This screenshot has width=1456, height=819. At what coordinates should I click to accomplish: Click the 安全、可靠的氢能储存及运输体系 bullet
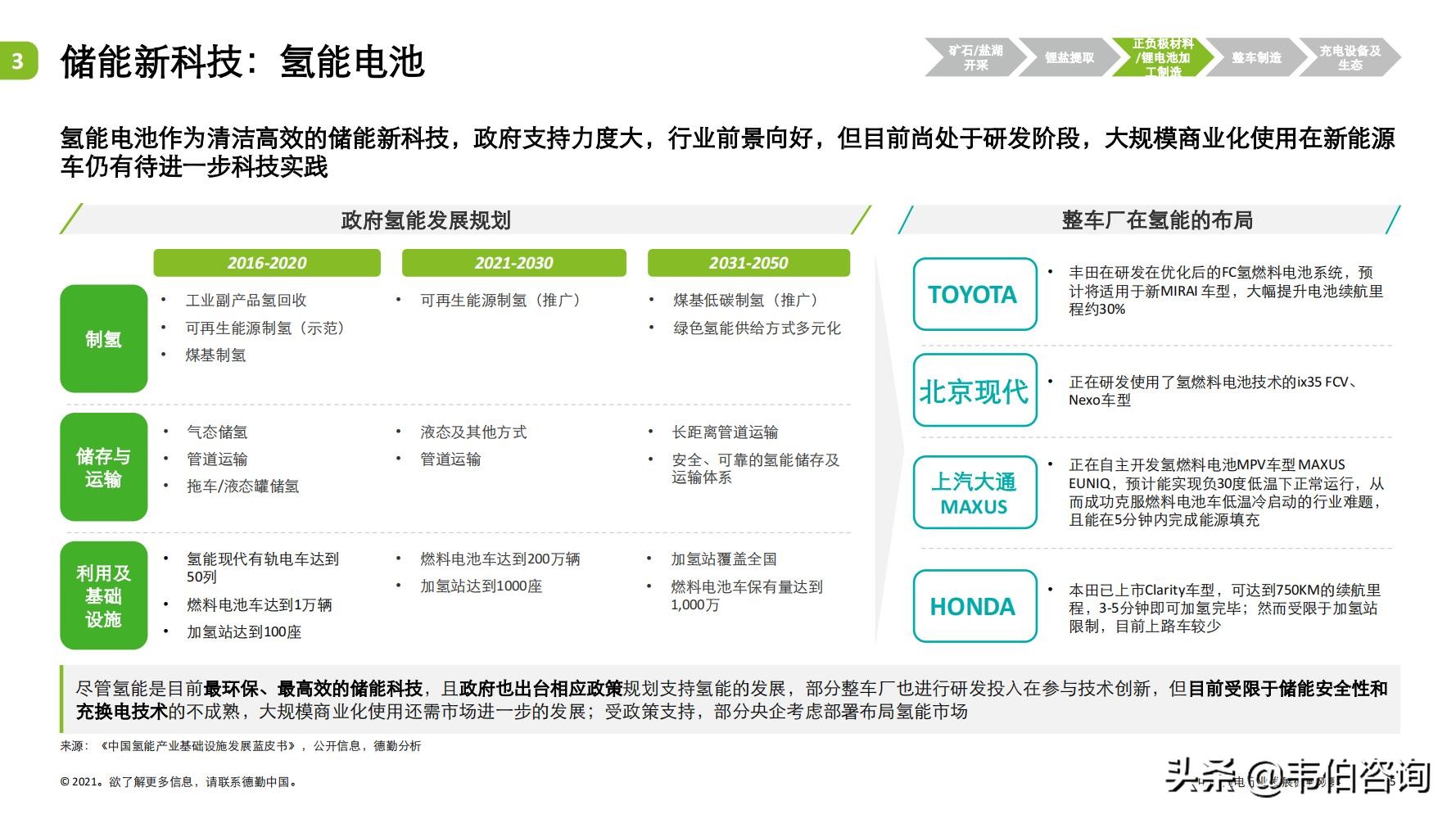756,468
